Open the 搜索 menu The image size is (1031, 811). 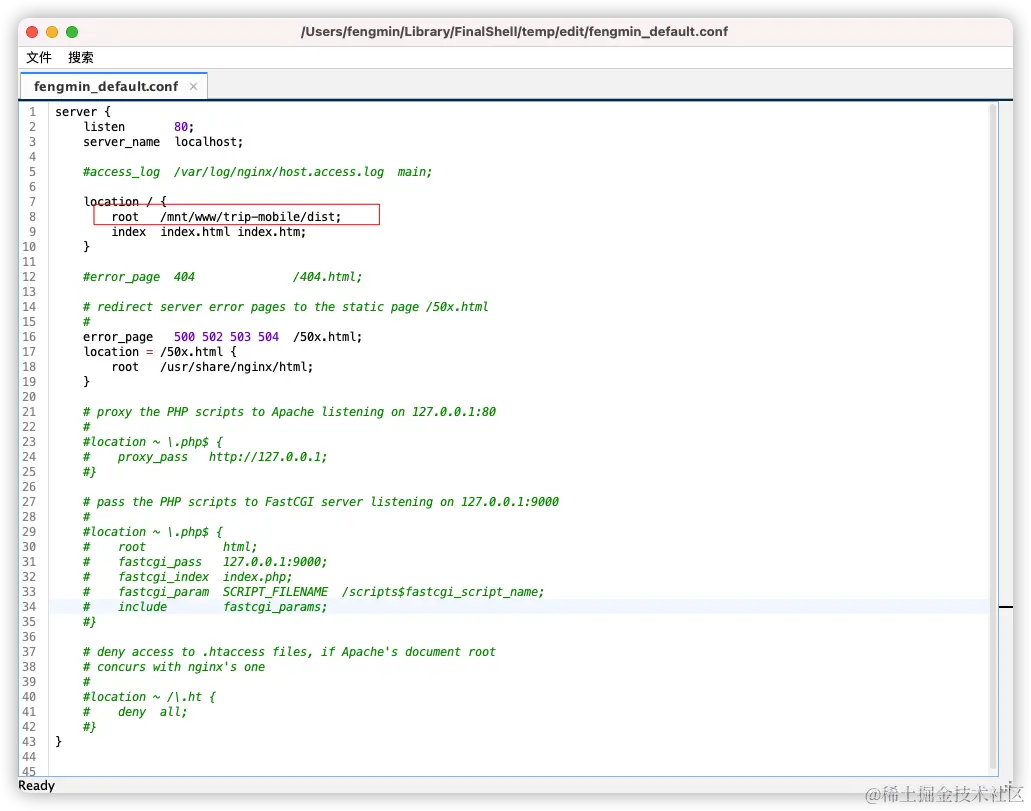81,57
